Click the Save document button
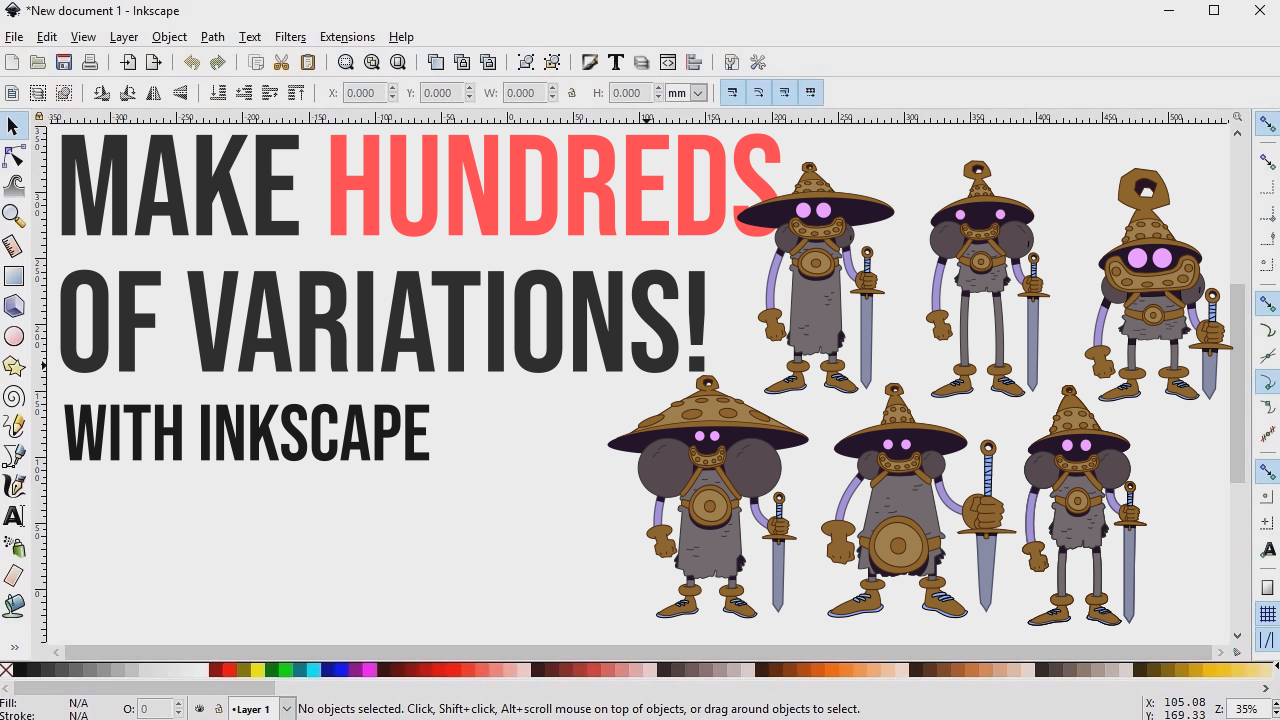This screenshot has height=720, width=1280. click(x=64, y=62)
